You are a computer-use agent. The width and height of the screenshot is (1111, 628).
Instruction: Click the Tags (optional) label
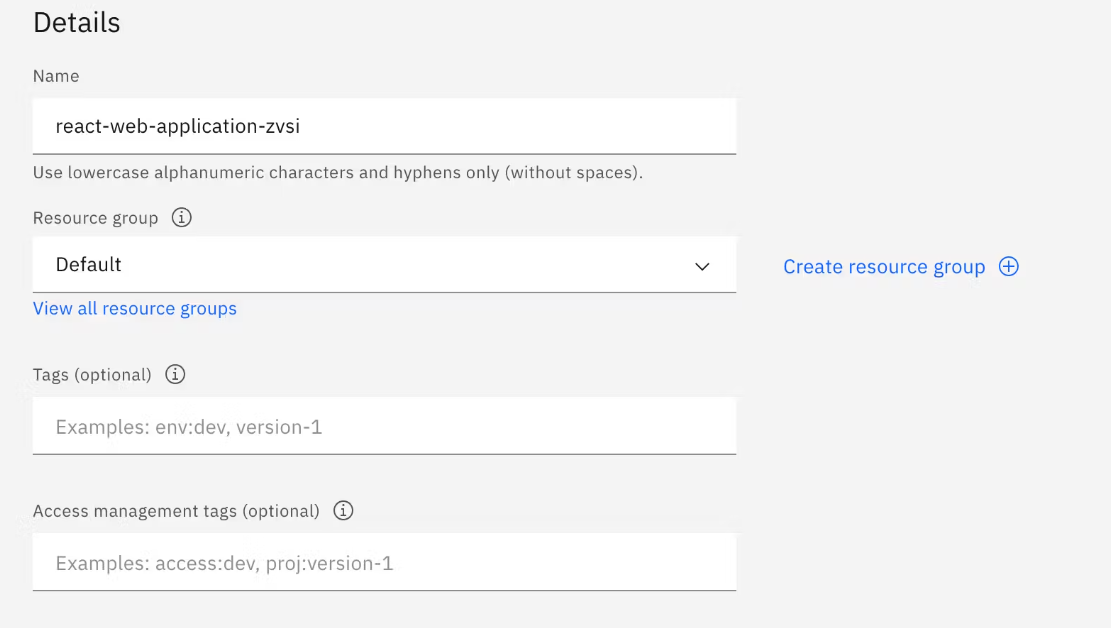coord(92,374)
